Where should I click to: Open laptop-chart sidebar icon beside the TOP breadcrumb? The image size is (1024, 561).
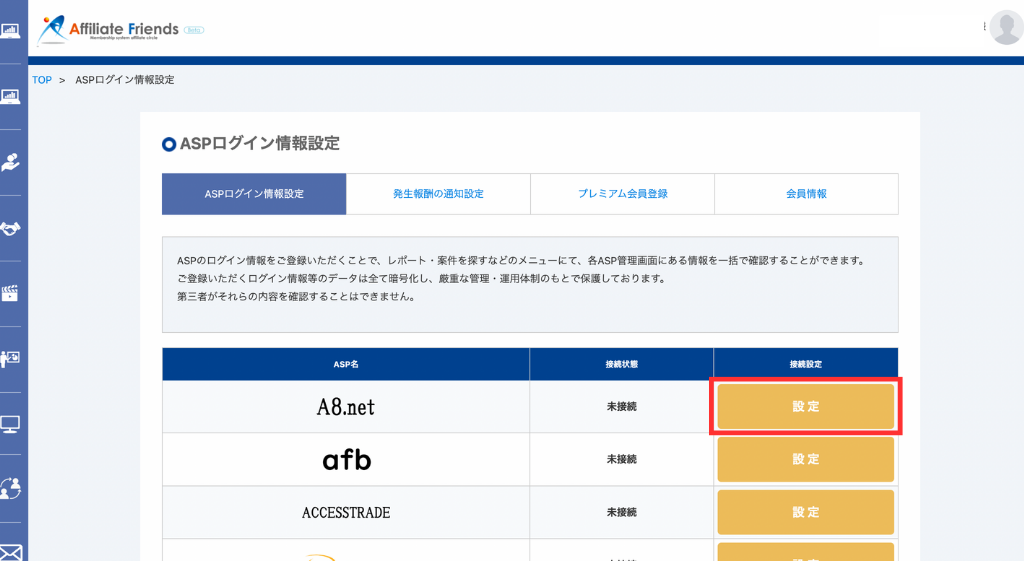point(10,97)
